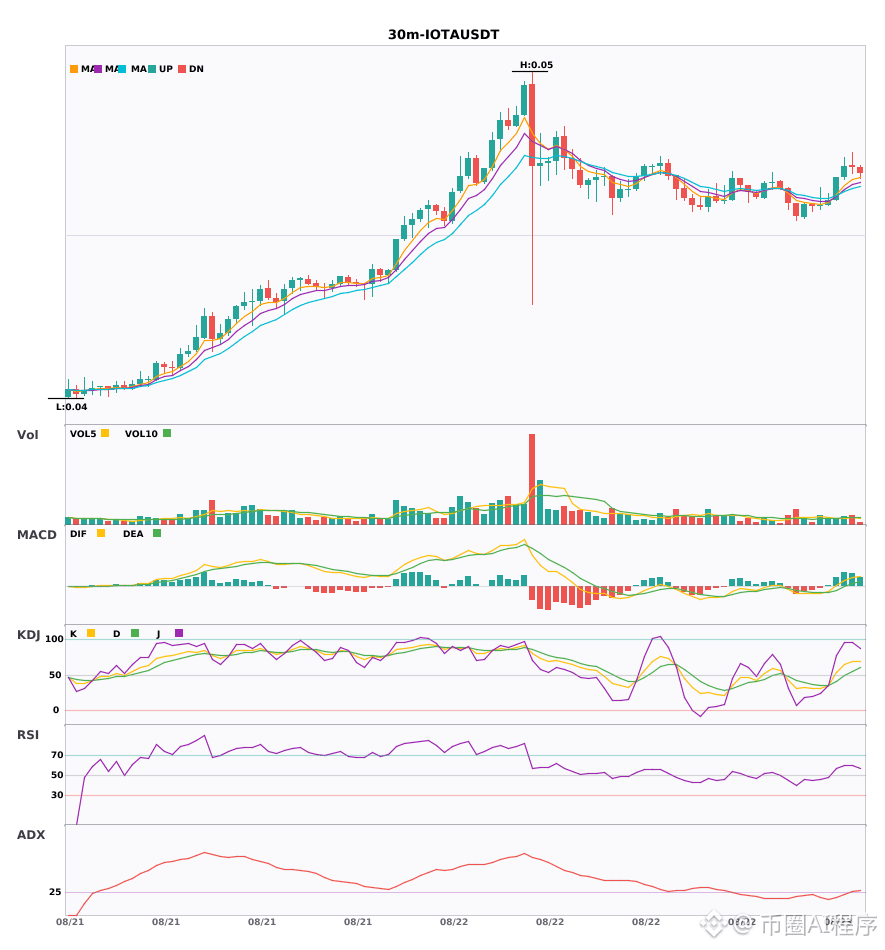Click the purple MA legend swatch
The width and height of the screenshot is (885, 950).
[98, 69]
